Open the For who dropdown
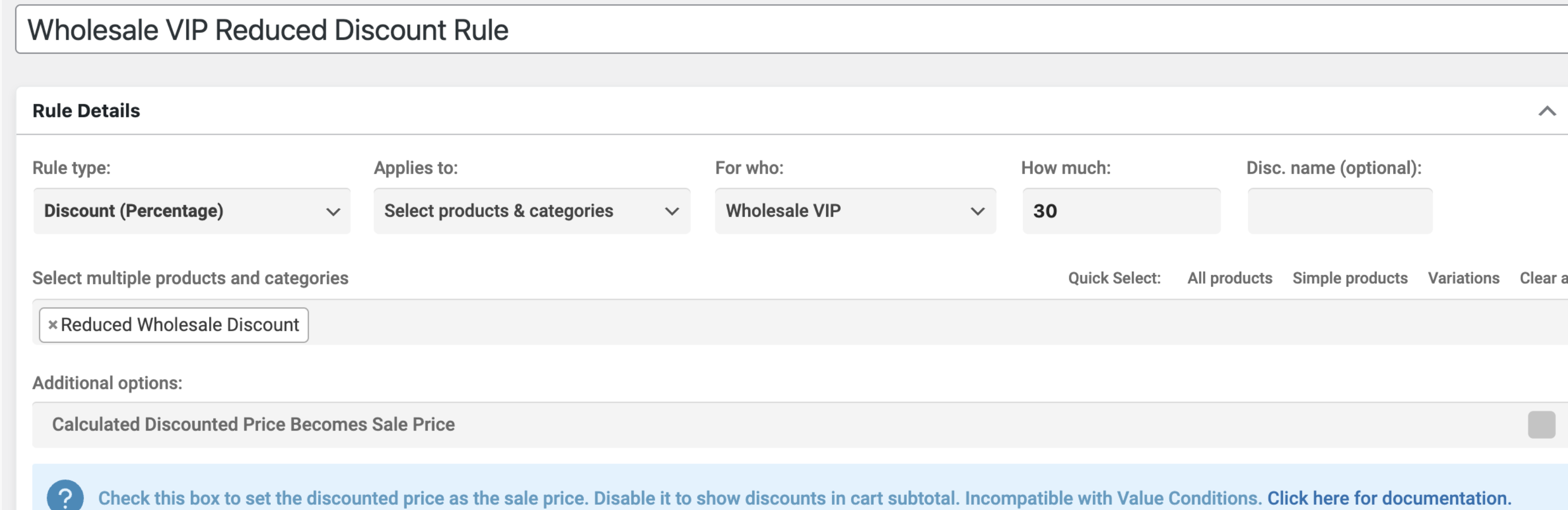The image size is (1568, 510). (855, 211)
